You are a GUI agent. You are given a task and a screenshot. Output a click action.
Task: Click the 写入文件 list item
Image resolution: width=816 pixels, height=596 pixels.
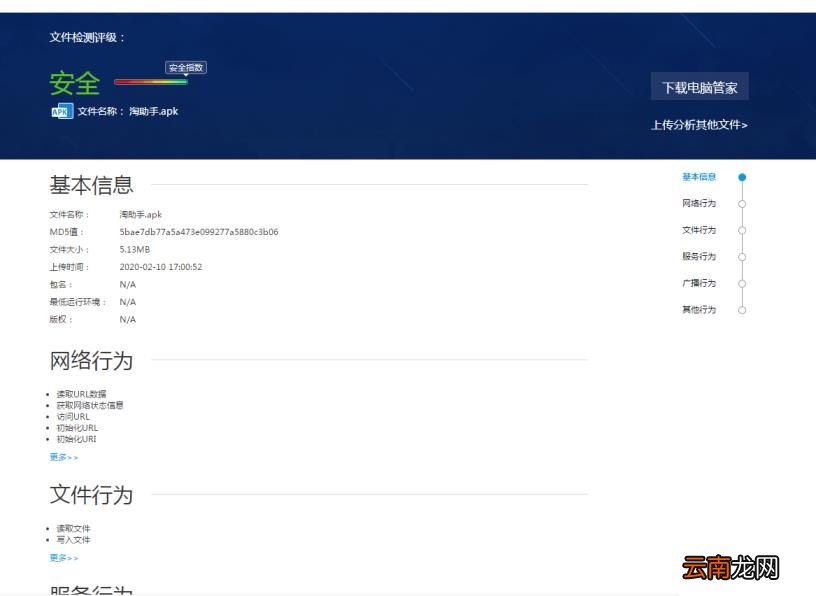click(73, 540)
